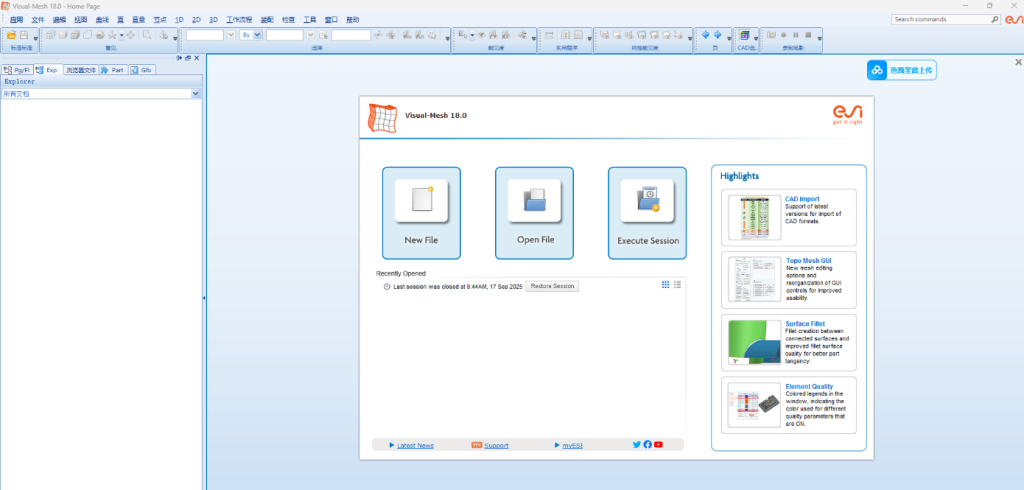This screenshot has height=490, width=1024.
Task: Switch recent files to list view
Action: pos(677,285)
